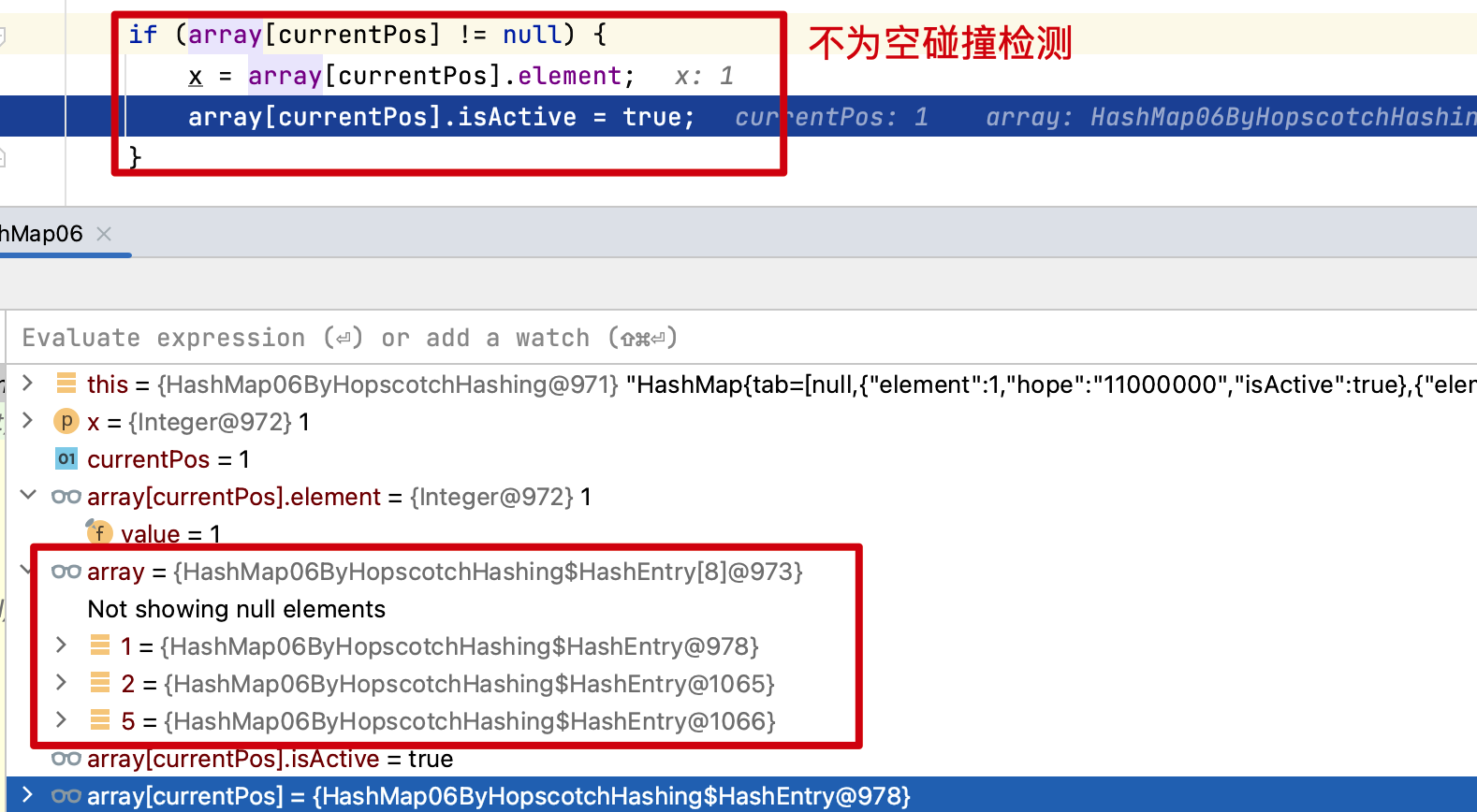1477x812 pixels.
Task: Expand the array[currentPos] HashEntry@978 watch
Action: (x=28, y=795)
